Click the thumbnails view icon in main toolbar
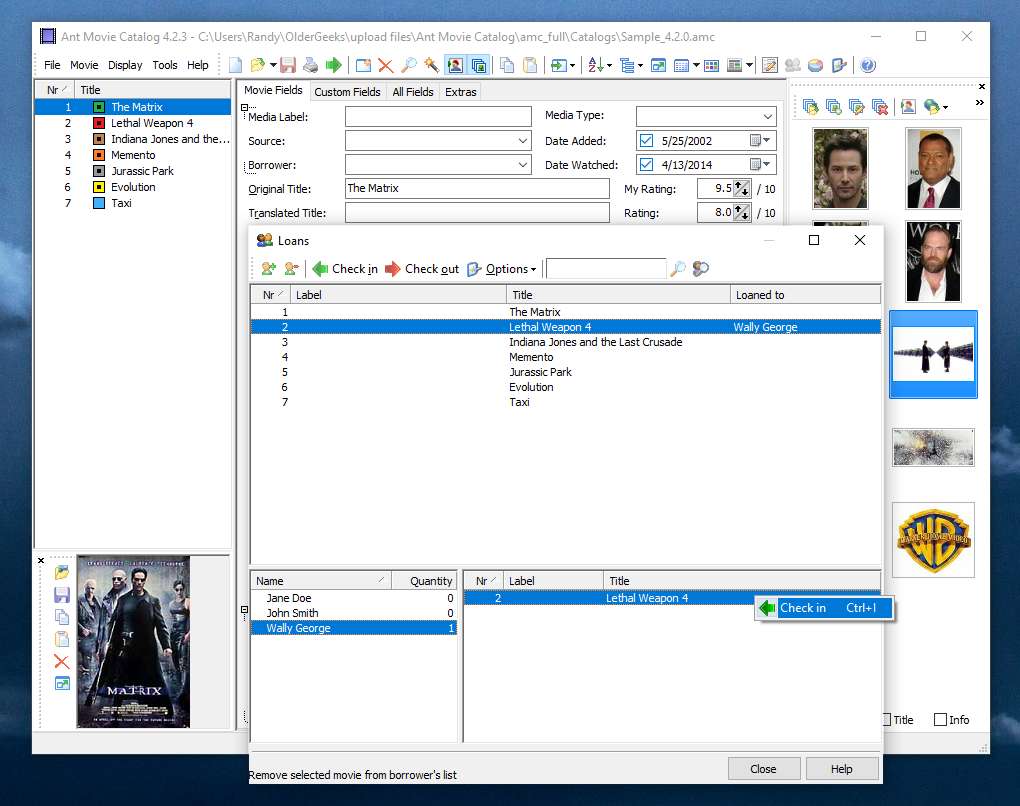 712,65
